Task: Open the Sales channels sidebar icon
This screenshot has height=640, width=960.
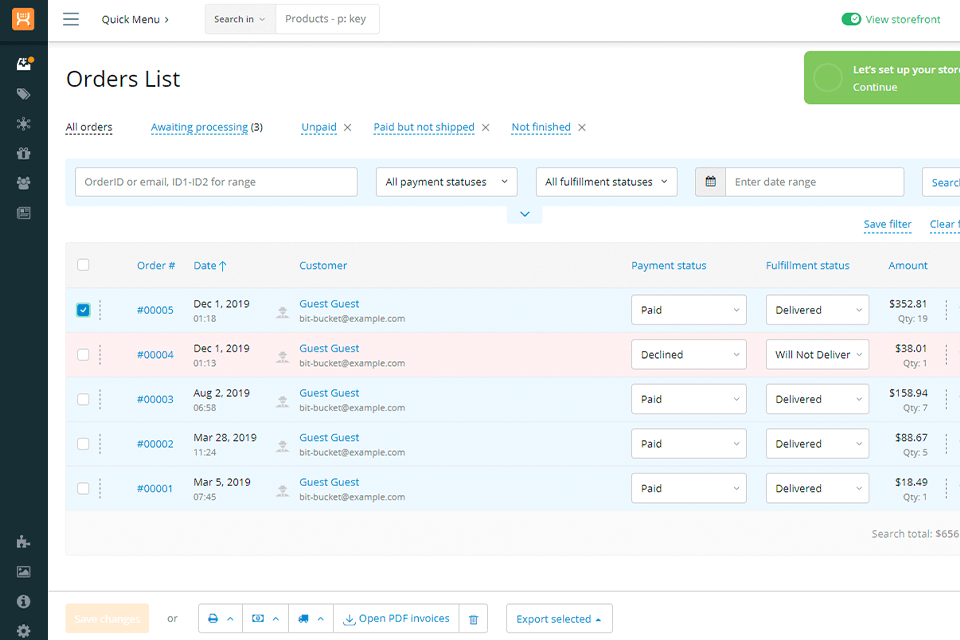Action: [x=23, y=124]
